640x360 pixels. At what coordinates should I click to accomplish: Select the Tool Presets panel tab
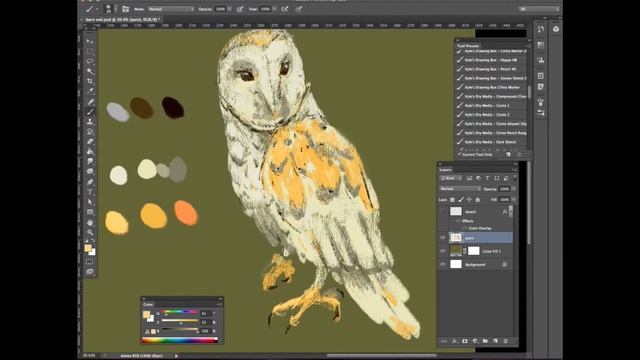[468, 46]
